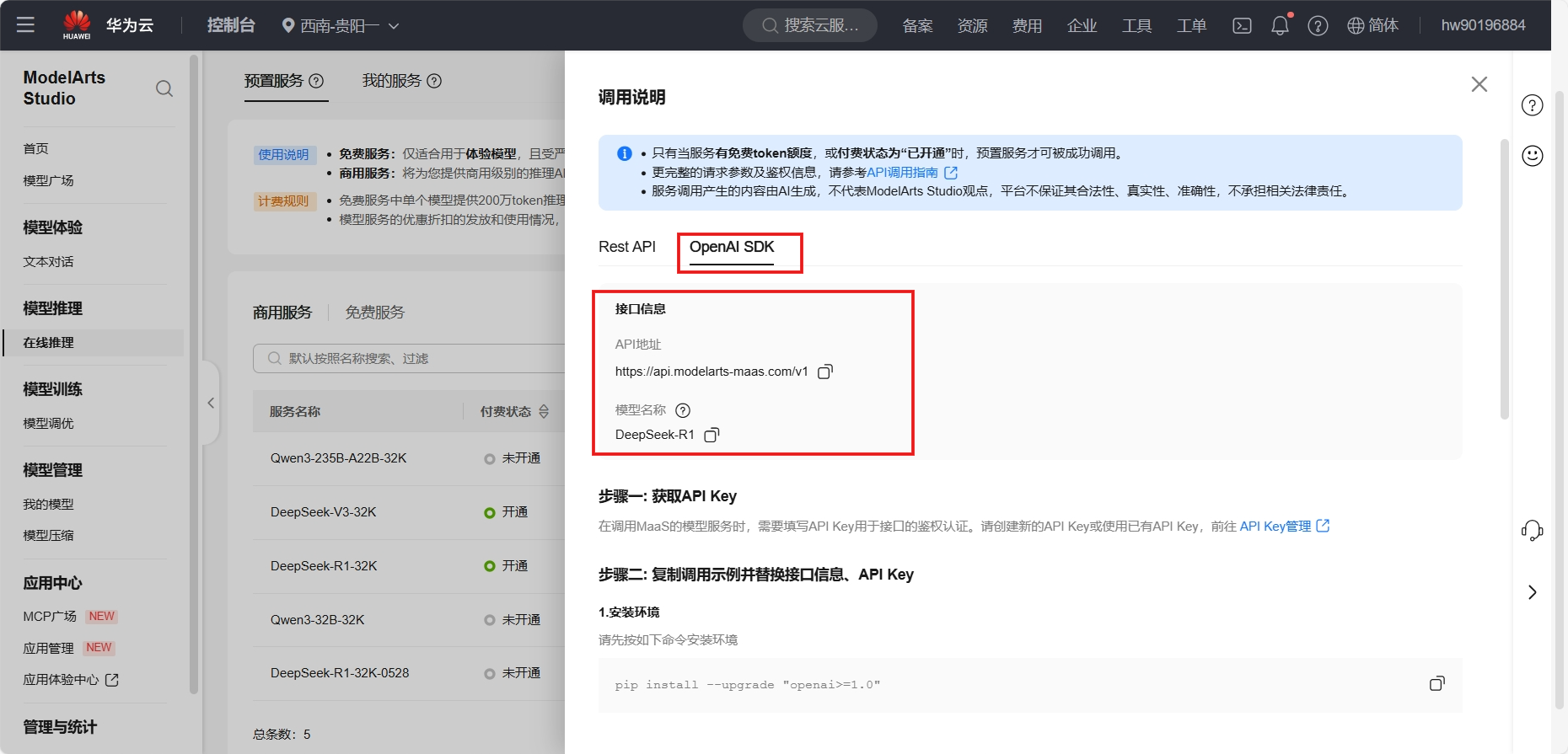Open the API Key管理 link
This screenshot has height=754, width=1568.
(1275, 526)
